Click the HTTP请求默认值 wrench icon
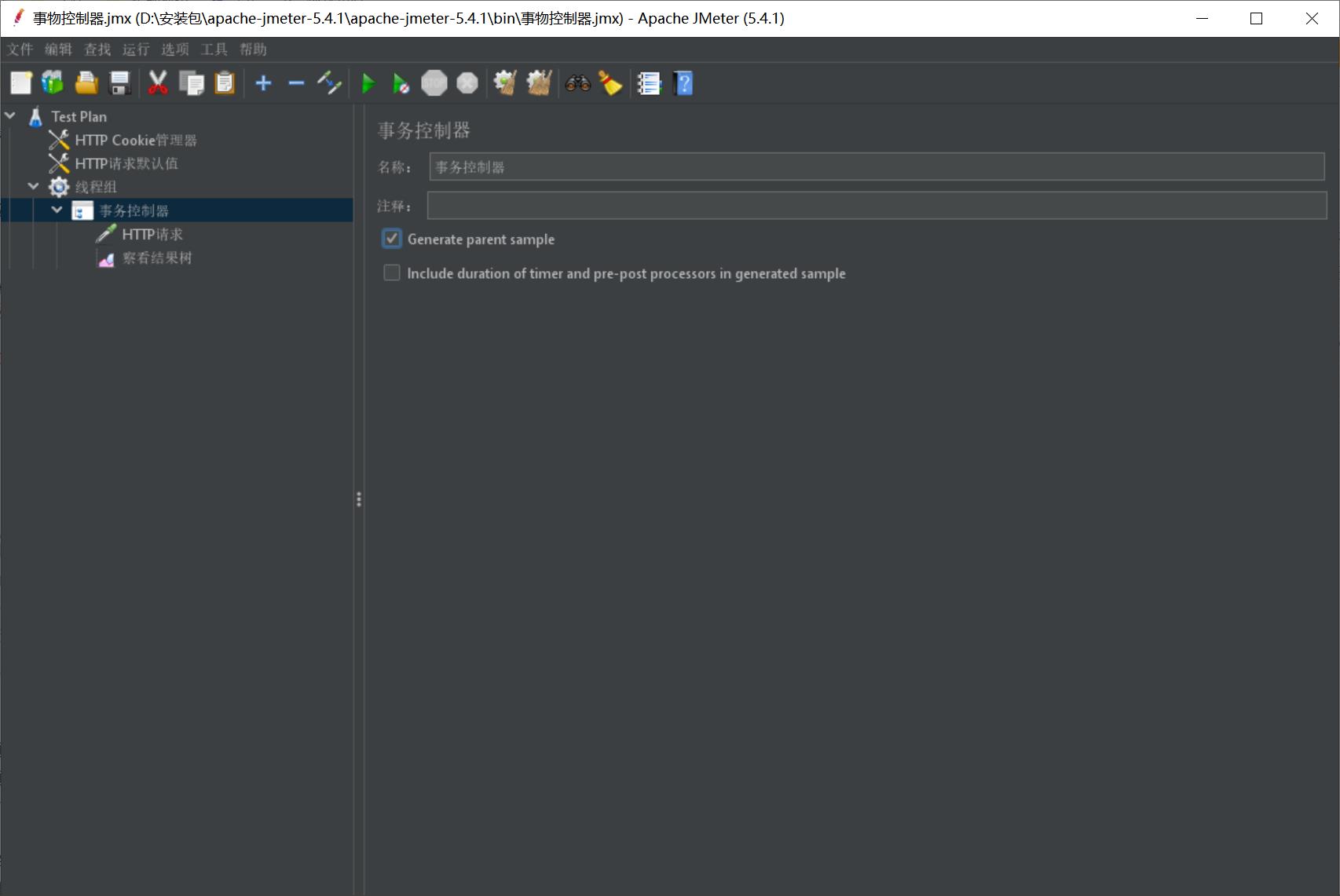 pyautogui.click(x=59, y=163)
